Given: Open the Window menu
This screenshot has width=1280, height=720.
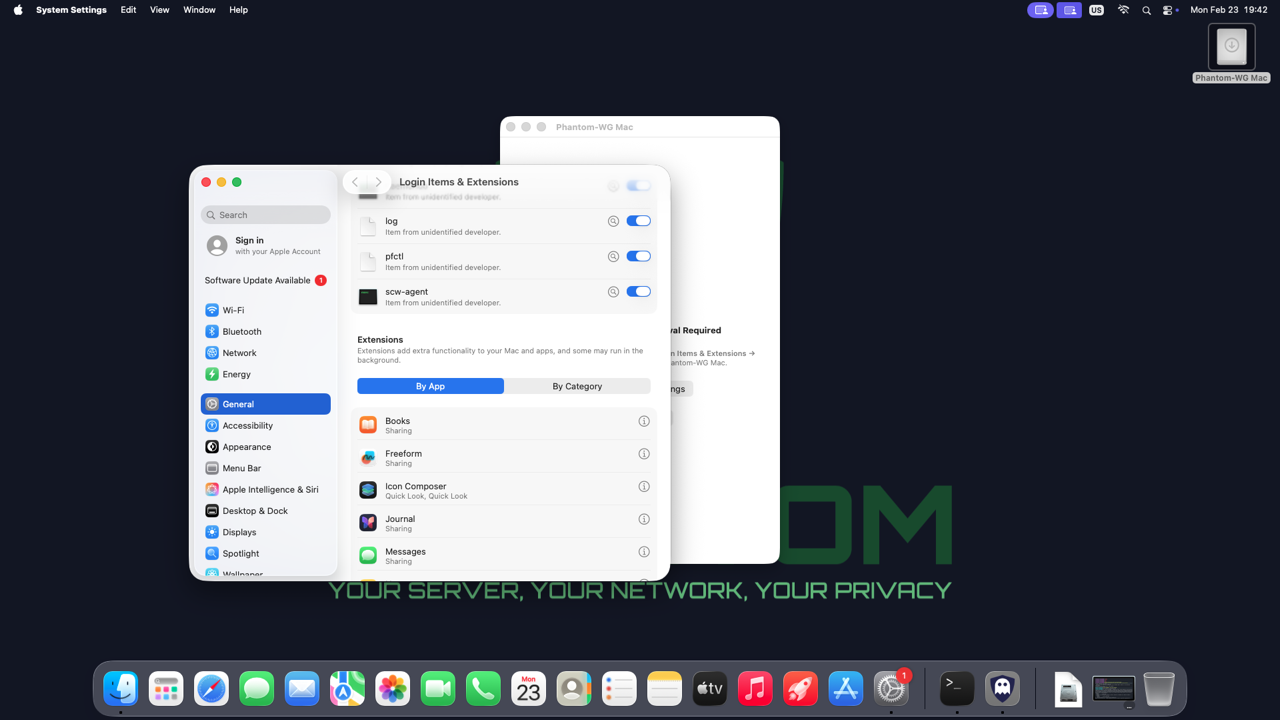Looking at the screenshot, I should [199, 10].
